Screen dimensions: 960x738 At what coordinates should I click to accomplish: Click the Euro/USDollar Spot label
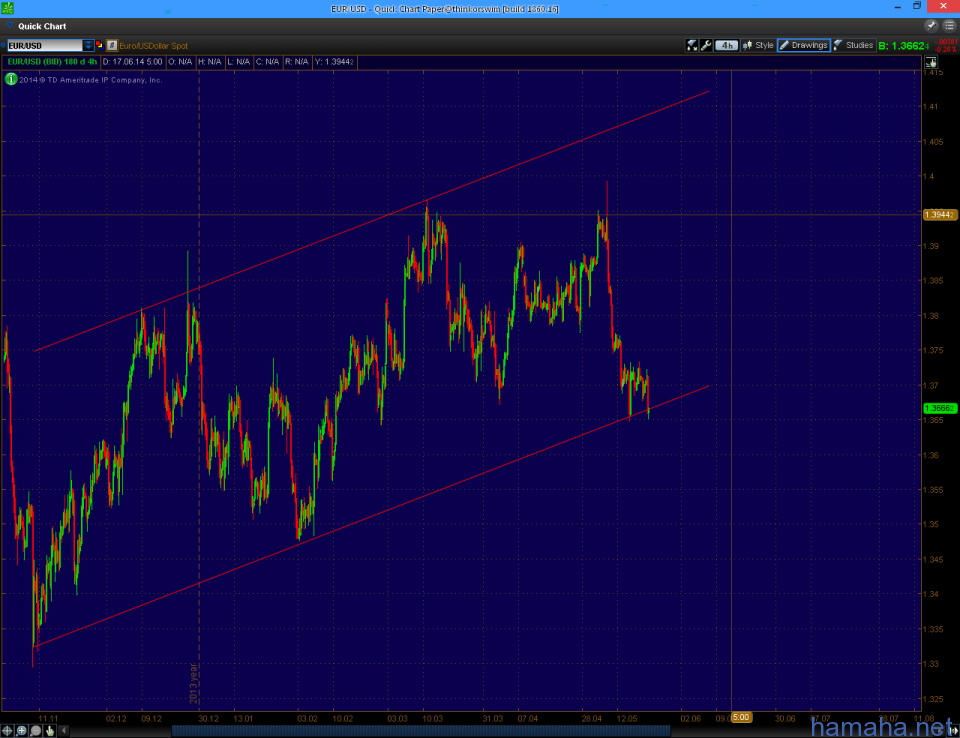(153, 46)
